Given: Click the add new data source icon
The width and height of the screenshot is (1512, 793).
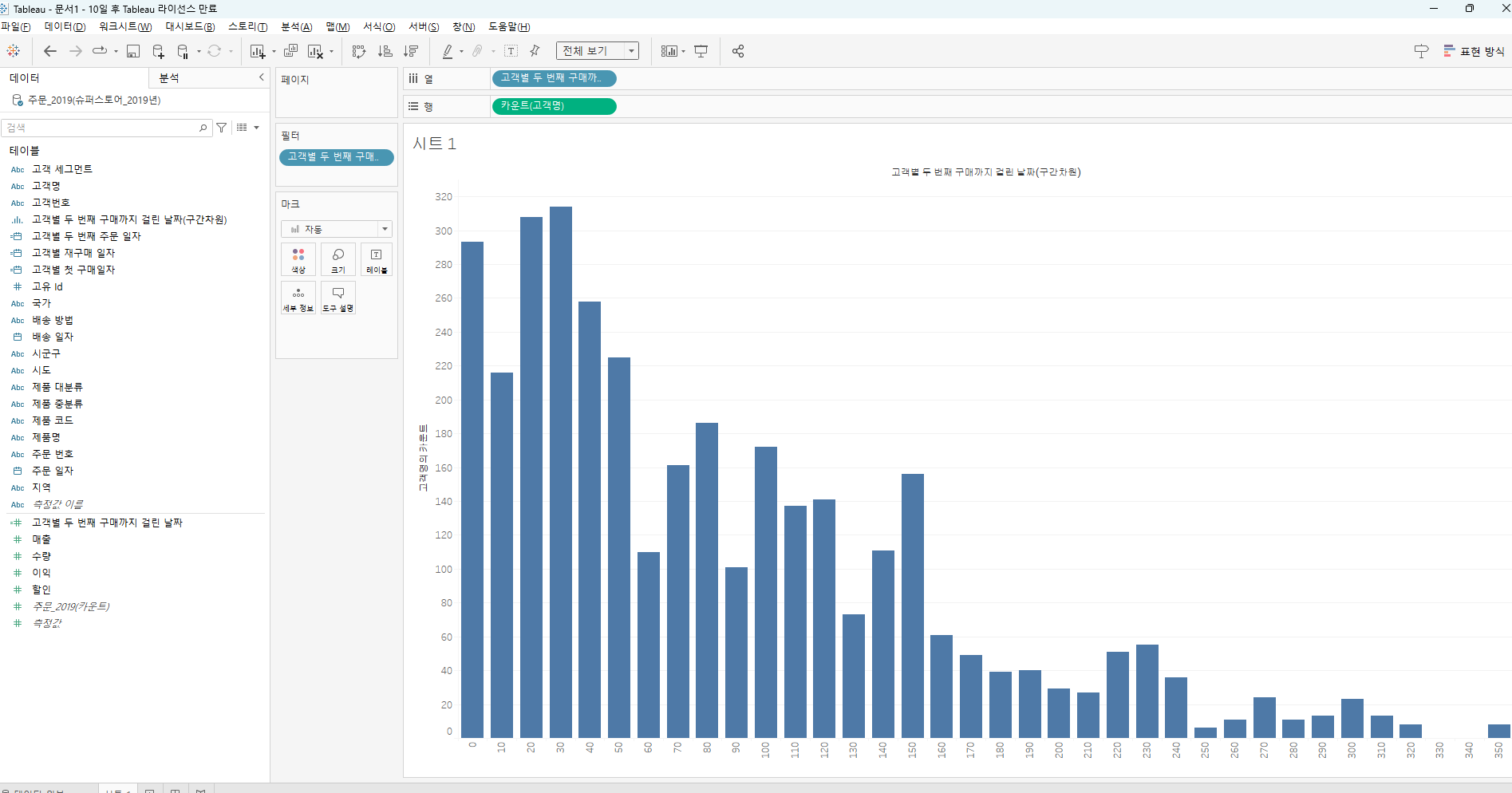Looking at the screenshot, I should coord(158,51).
